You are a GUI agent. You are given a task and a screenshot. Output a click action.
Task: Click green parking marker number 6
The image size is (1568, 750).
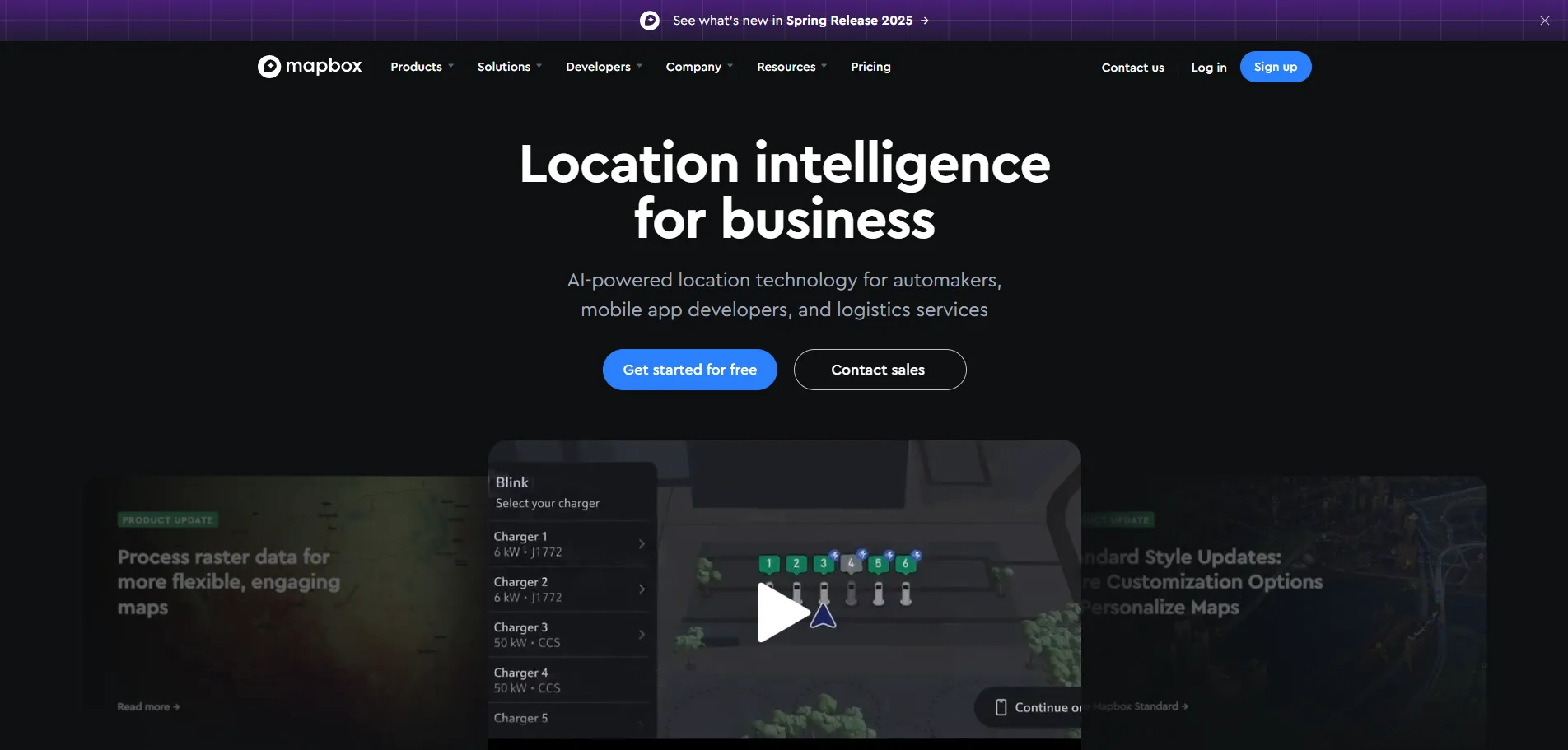coord(905,564)
